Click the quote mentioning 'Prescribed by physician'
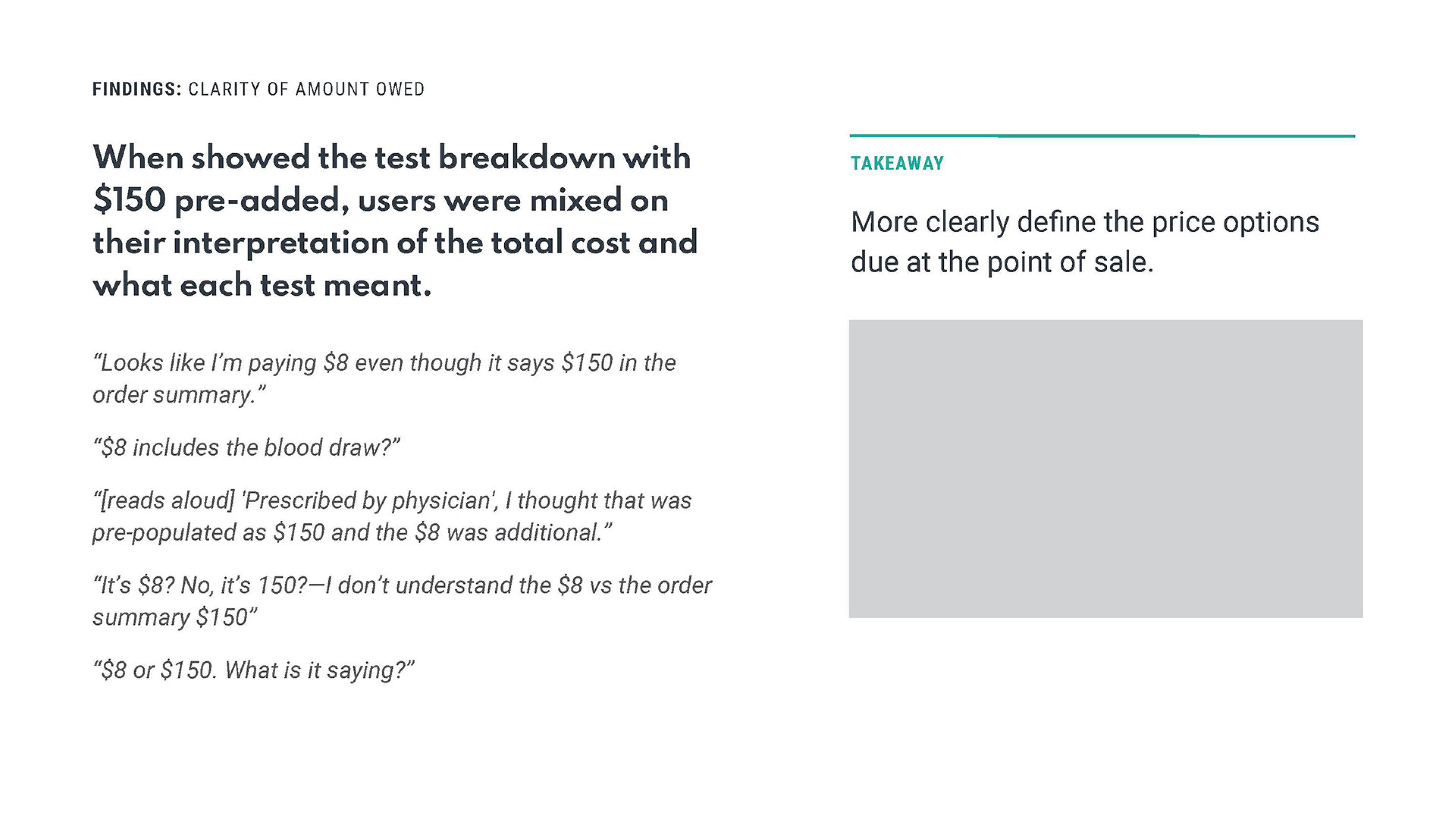Screen dimensions: 1456x820 click(x=392, y=516)
